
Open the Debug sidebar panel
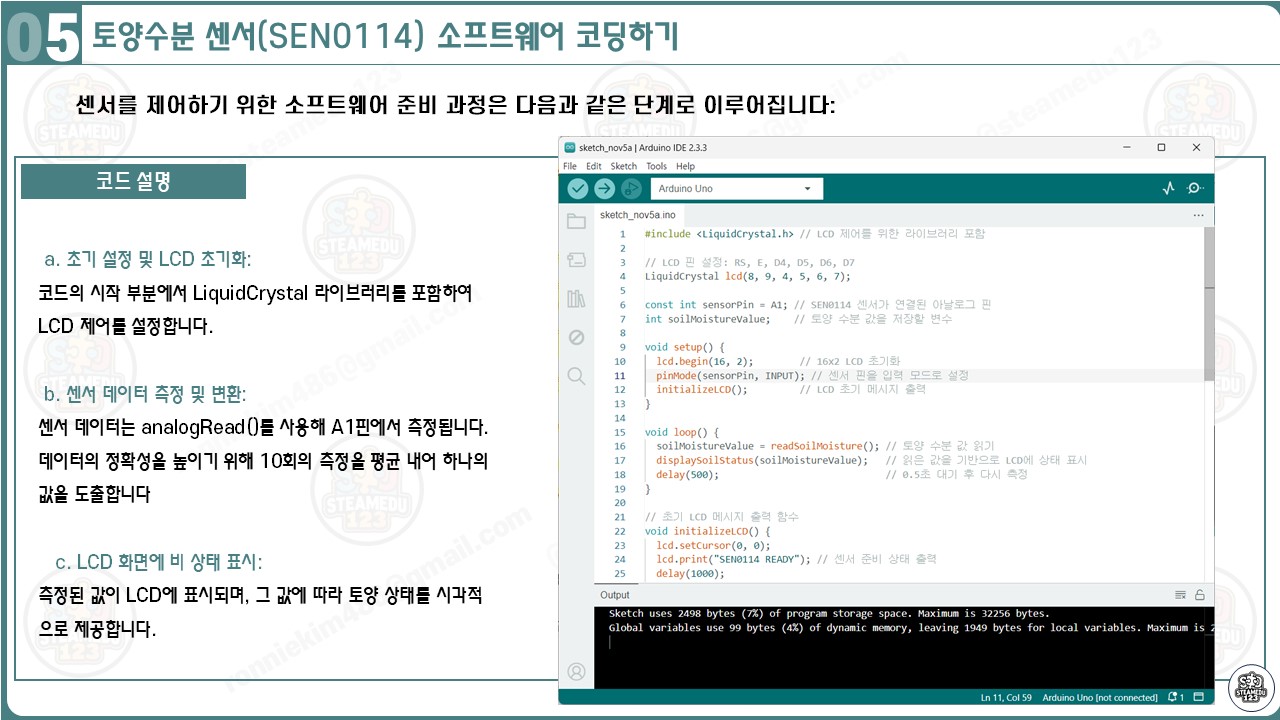coord(576,337)
